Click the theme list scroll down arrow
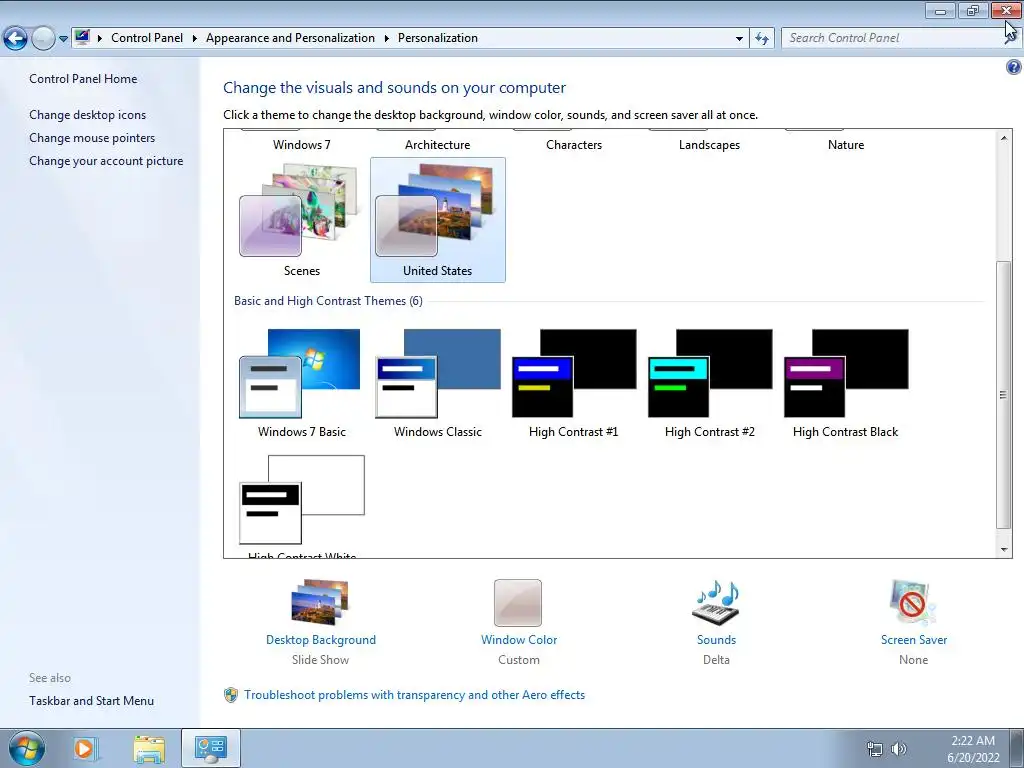 (x=1004, y=550)
